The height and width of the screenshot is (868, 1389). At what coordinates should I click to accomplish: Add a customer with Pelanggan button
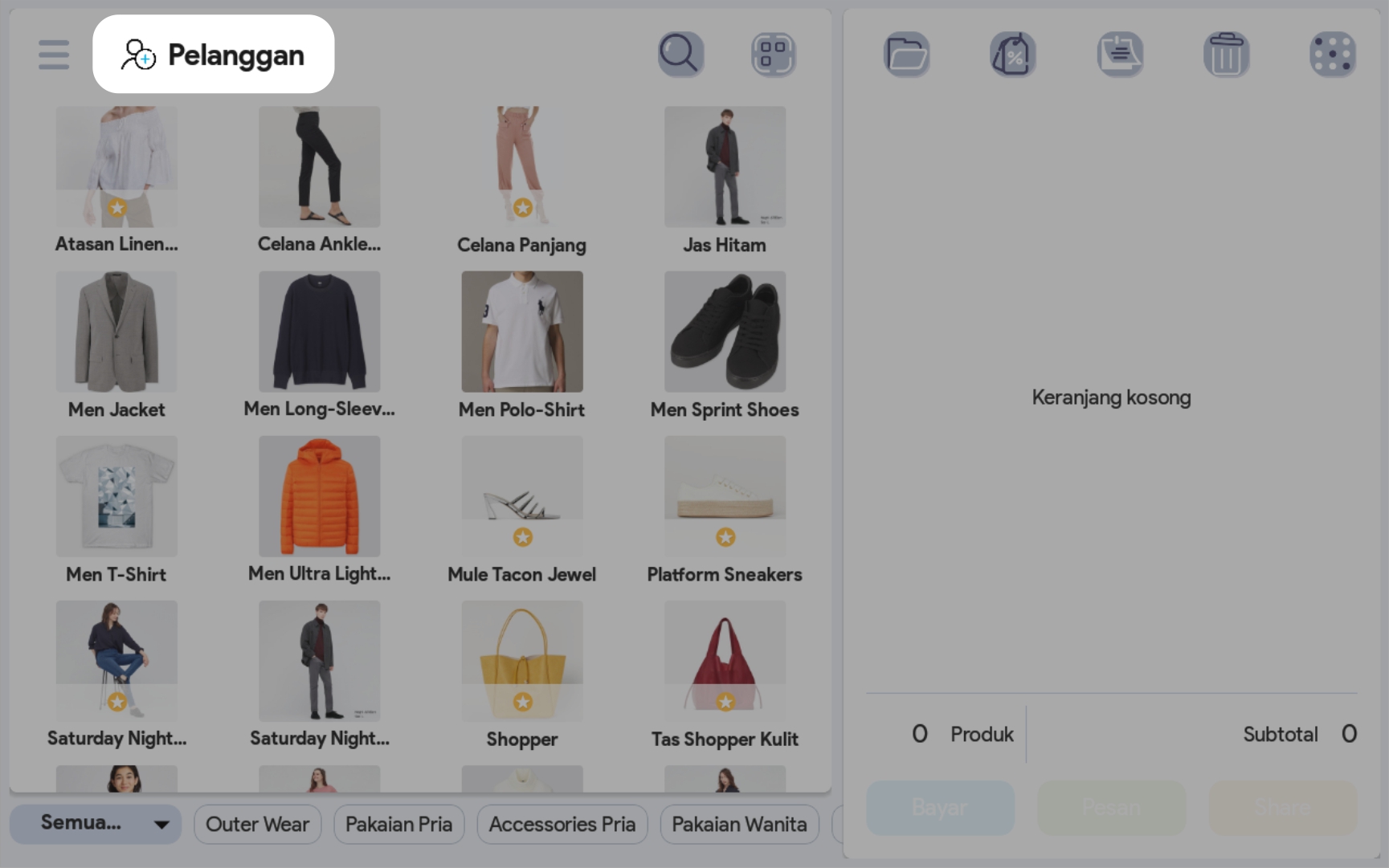(x=213, y=55)
